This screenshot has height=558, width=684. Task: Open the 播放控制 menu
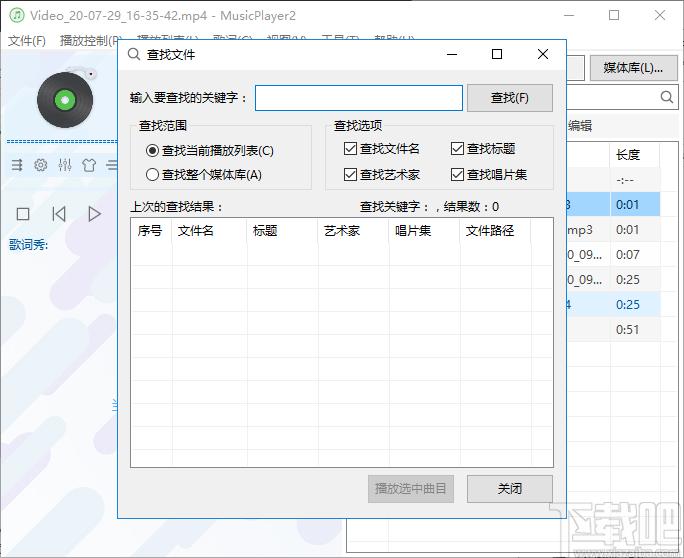(89, 41)
